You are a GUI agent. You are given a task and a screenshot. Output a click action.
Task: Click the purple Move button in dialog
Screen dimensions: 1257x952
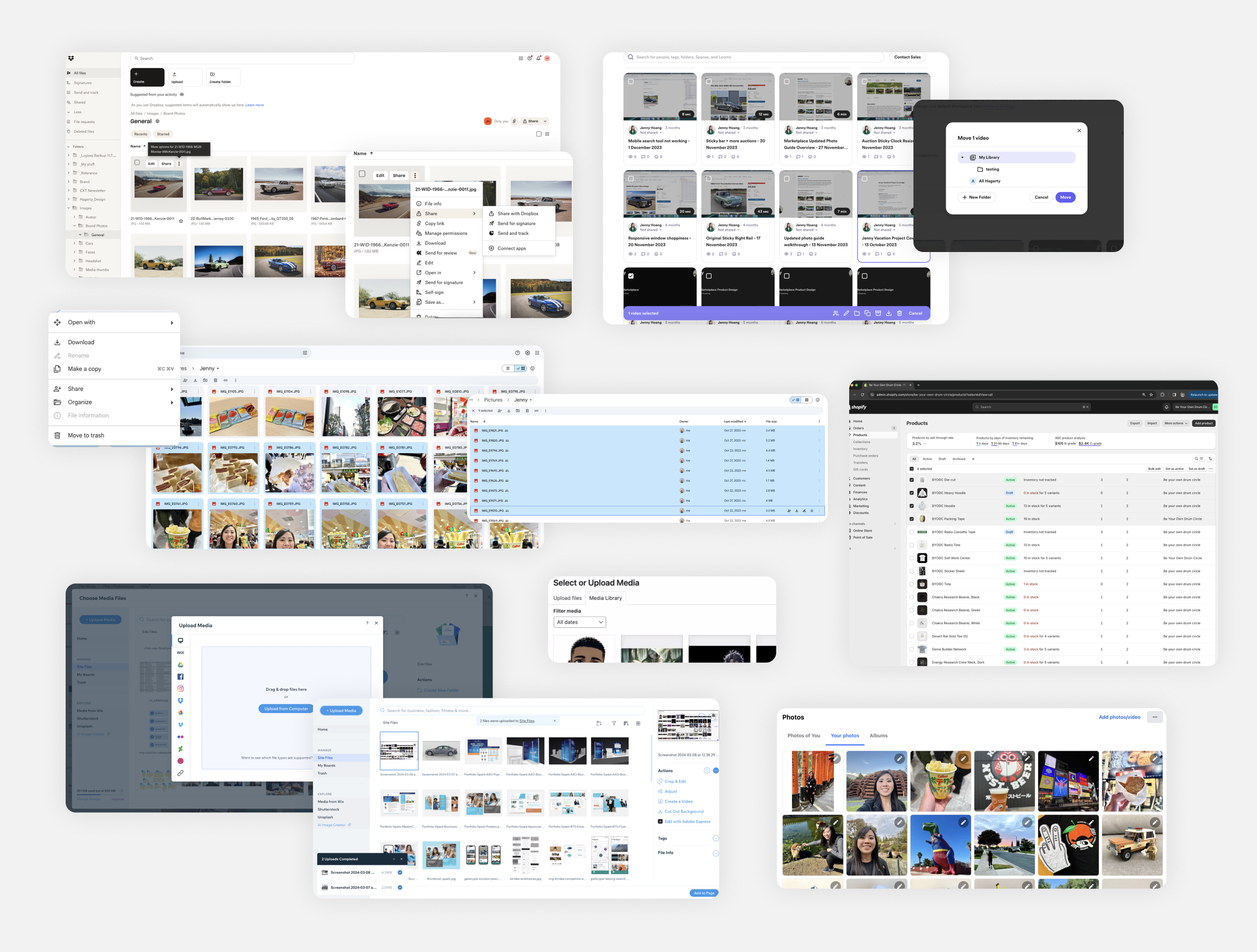(x=1065, y=197)
